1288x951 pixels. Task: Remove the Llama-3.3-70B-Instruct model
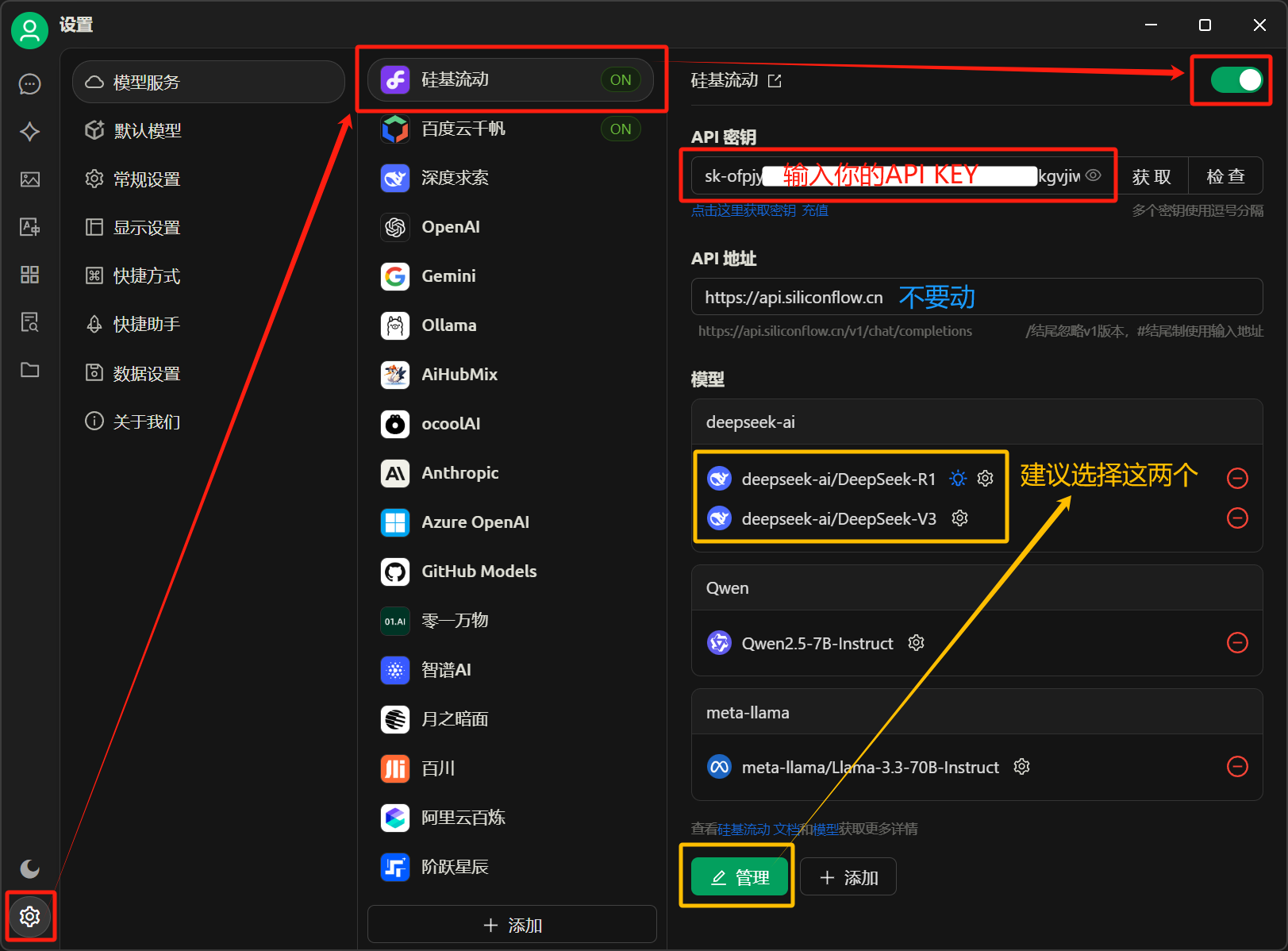click(1237, 766)
